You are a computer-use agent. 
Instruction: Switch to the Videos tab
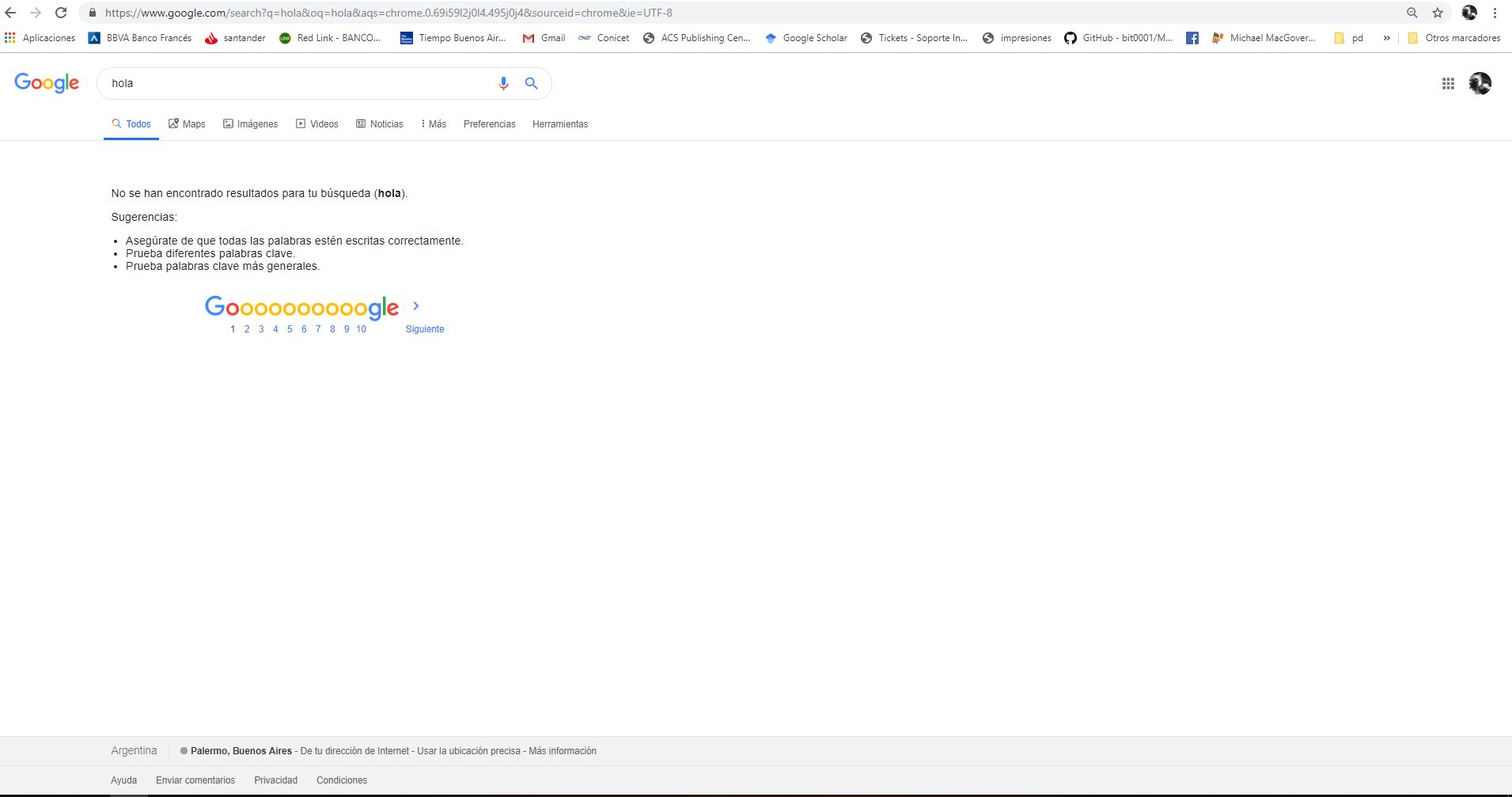click(x=317, y=124)
